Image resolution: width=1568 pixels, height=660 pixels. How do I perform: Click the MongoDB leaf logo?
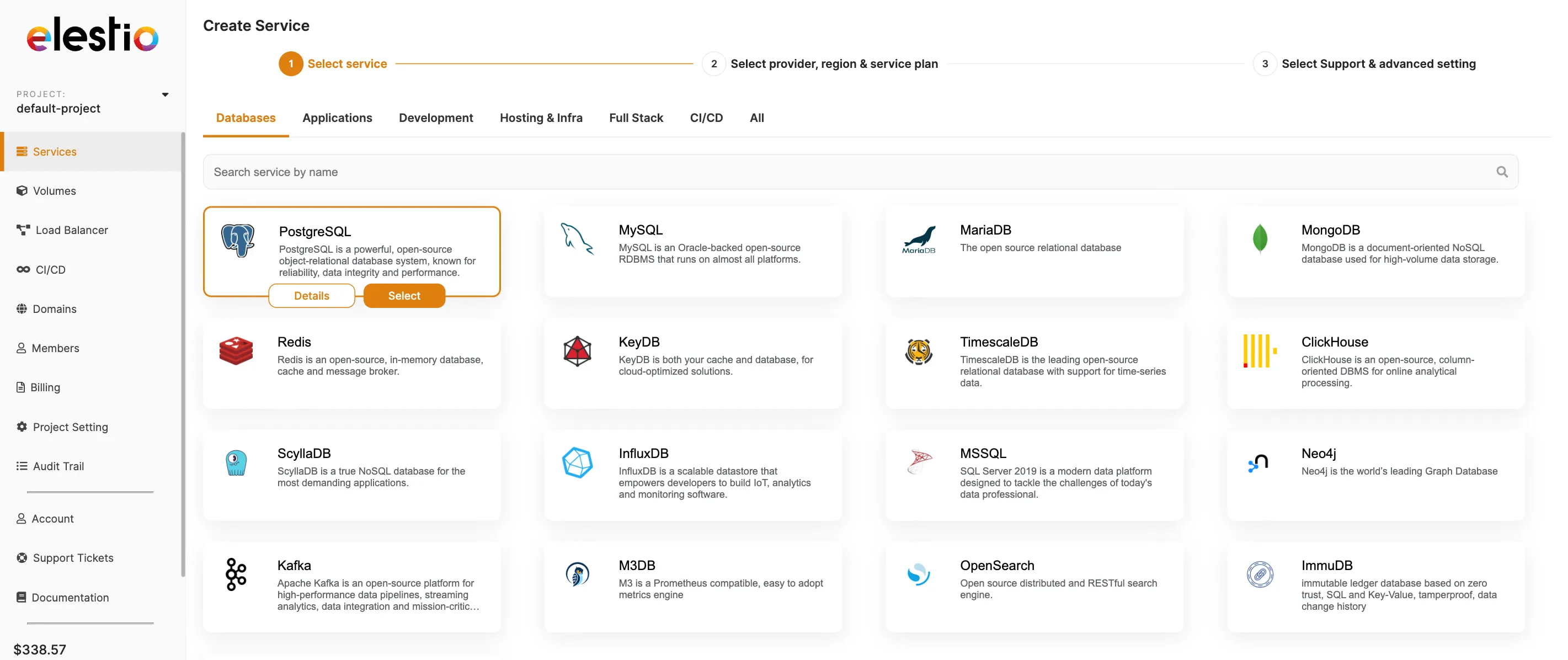tap(1259, 240)
